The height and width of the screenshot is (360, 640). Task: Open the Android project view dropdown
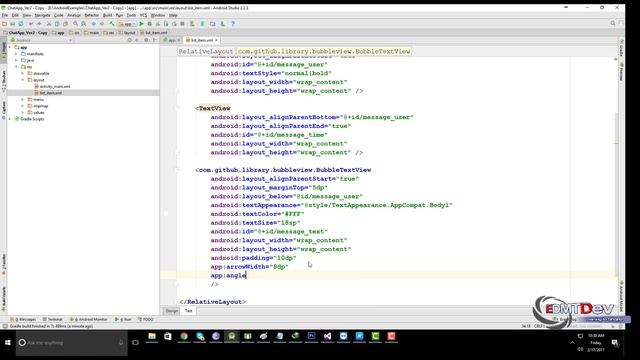41,40
